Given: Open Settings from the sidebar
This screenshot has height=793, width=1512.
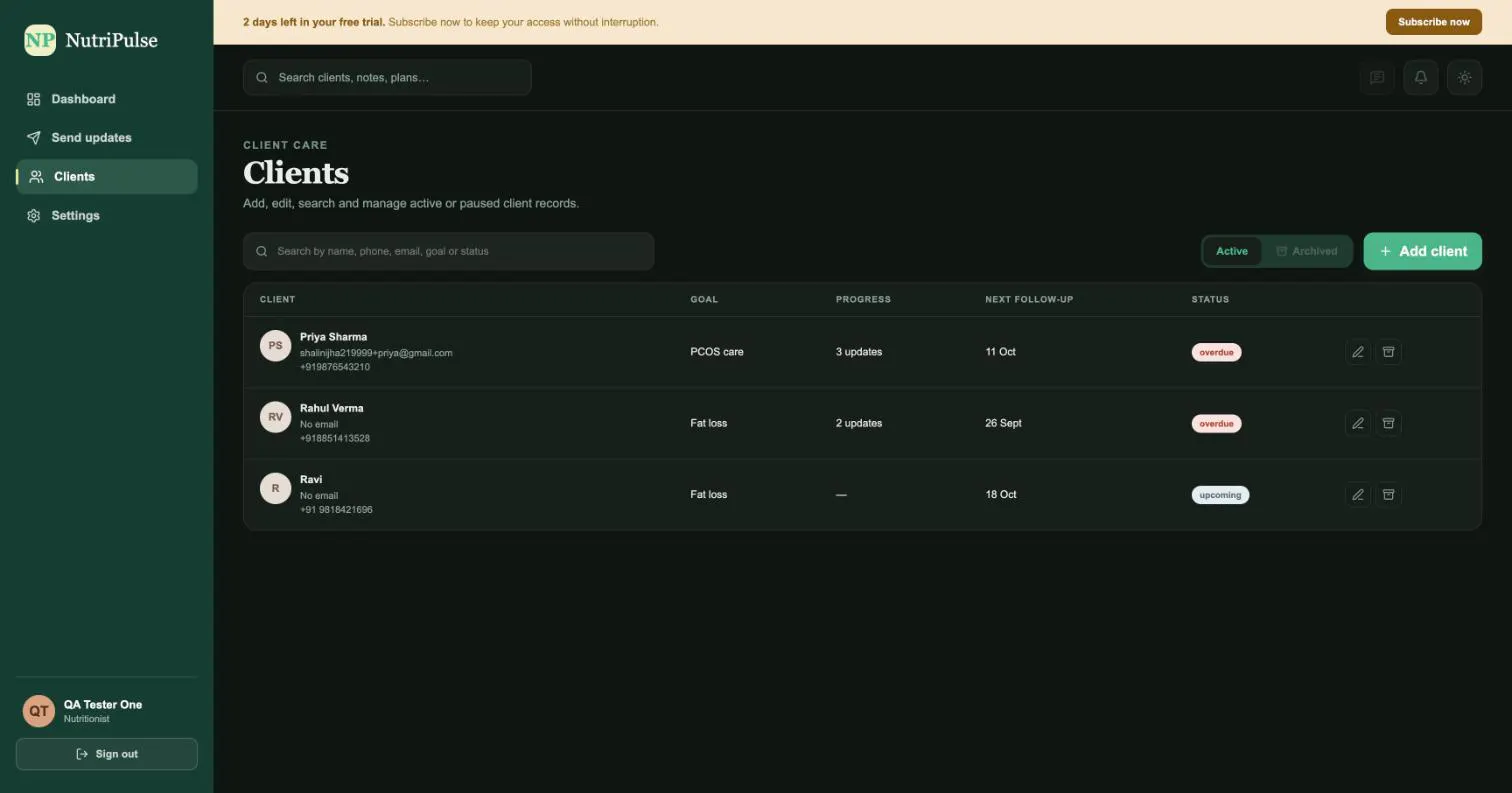Looking at the screenshot, I should pyautogui.click(x=107, y=216).
